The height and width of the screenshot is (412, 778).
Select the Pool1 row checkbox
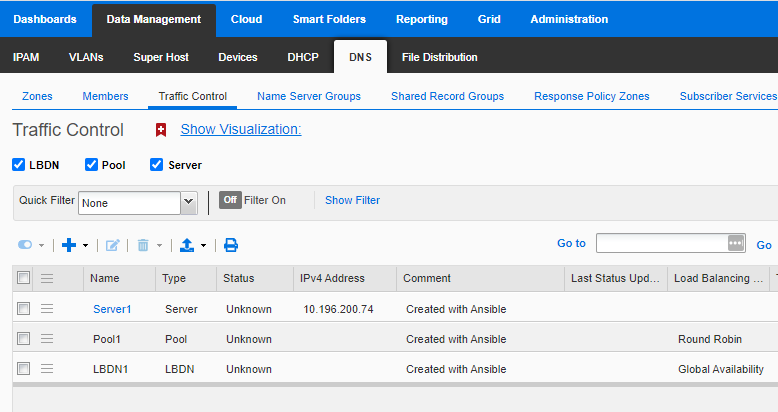(x=24, y=339)
